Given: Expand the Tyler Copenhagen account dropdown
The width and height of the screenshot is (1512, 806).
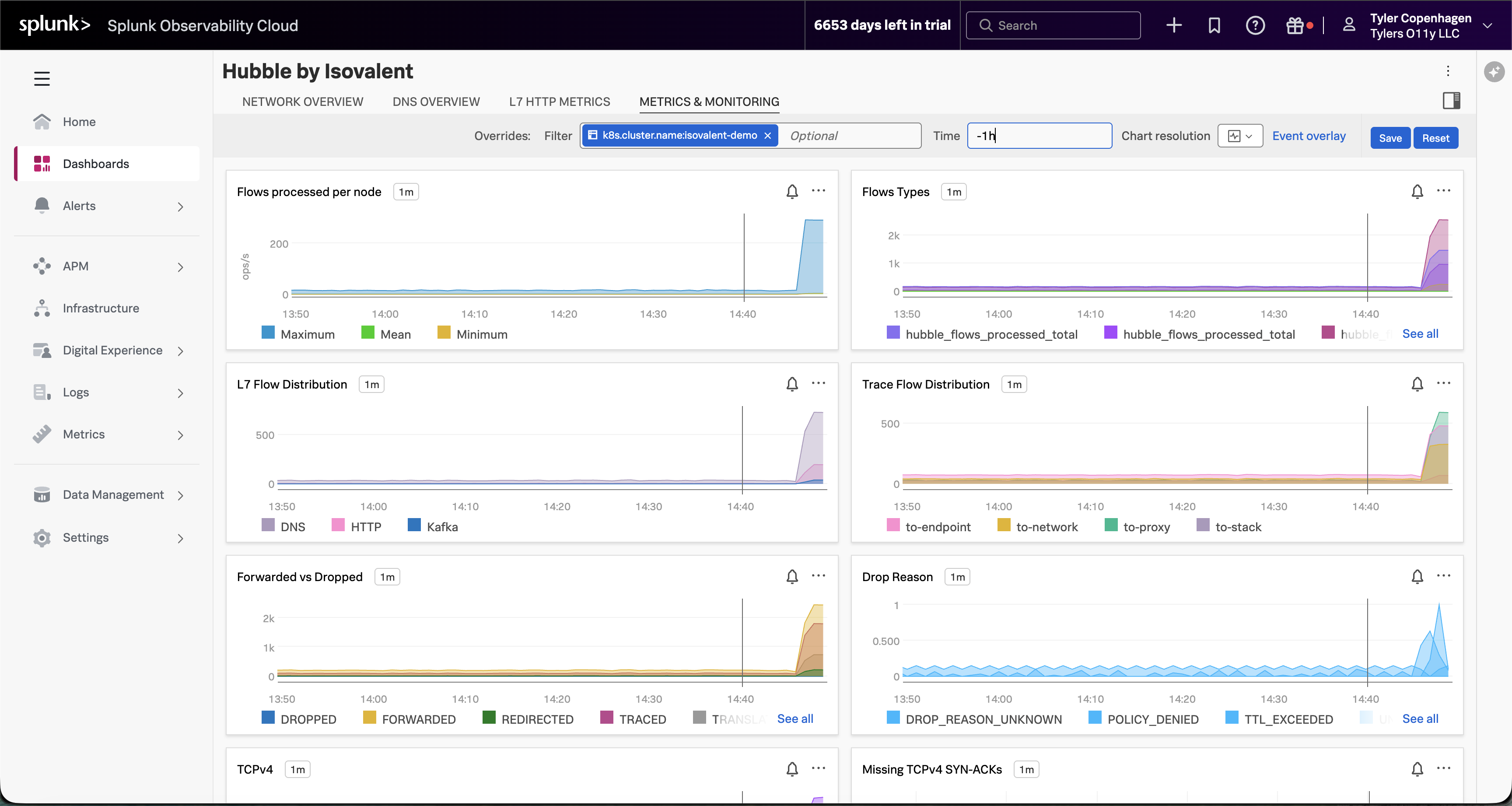Looking at the screenshot, I should pos(1488,25).
